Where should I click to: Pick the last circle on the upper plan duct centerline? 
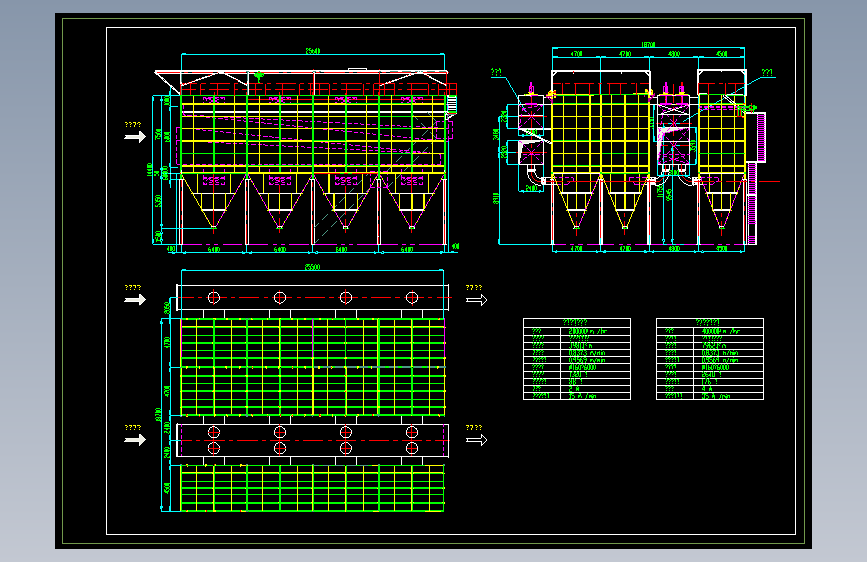412,298
